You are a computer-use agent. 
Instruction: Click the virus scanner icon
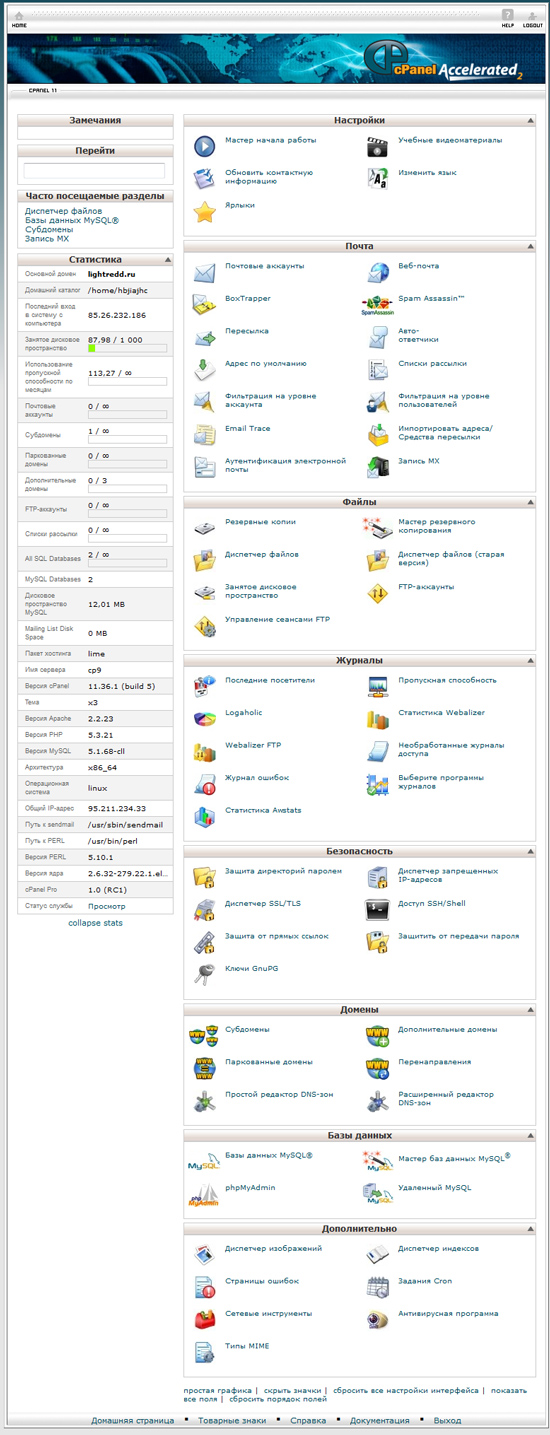click(377, 1319)
